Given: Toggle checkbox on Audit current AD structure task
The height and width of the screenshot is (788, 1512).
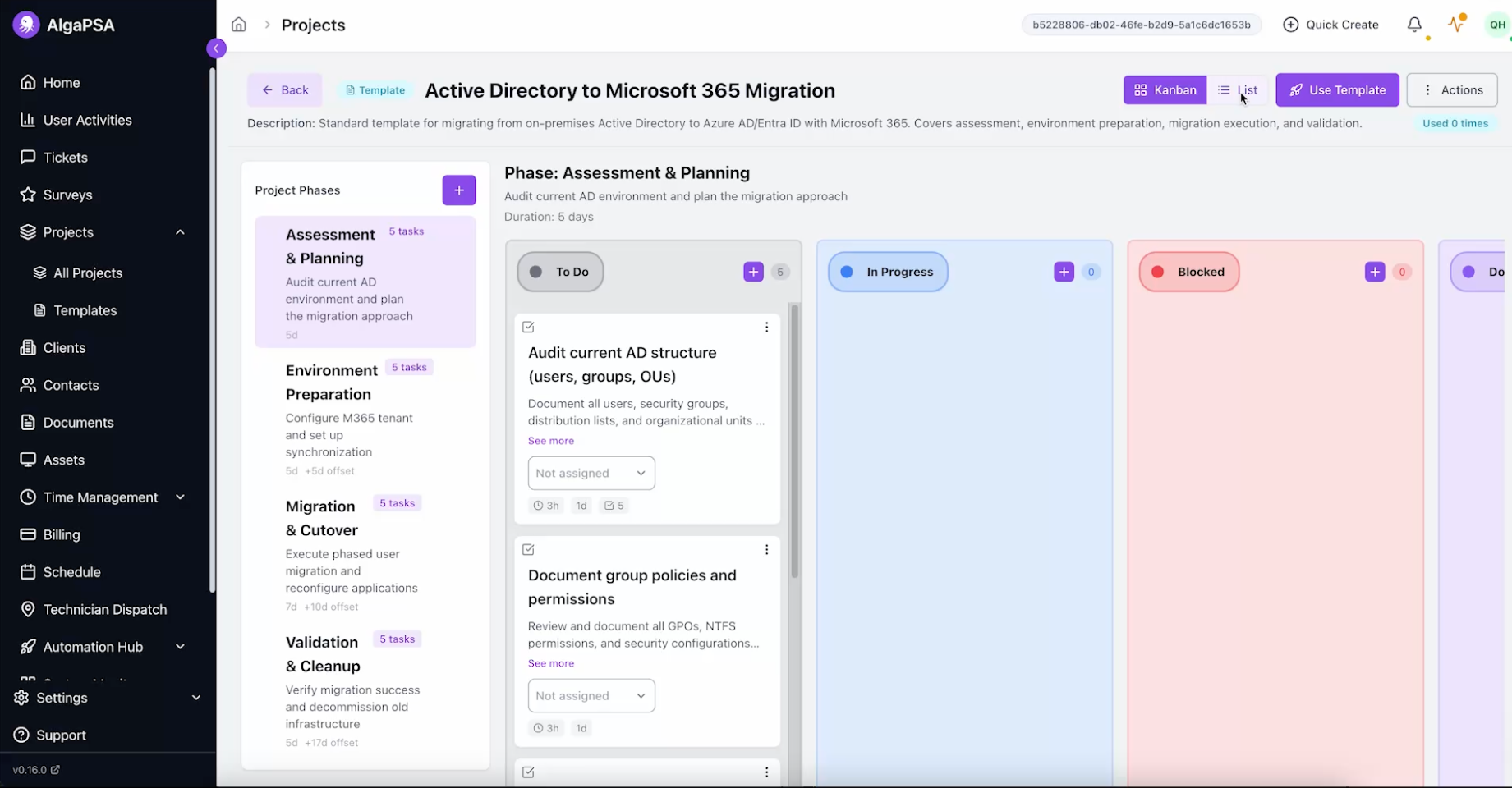Looking at the screenshot, I should [528, 328].
